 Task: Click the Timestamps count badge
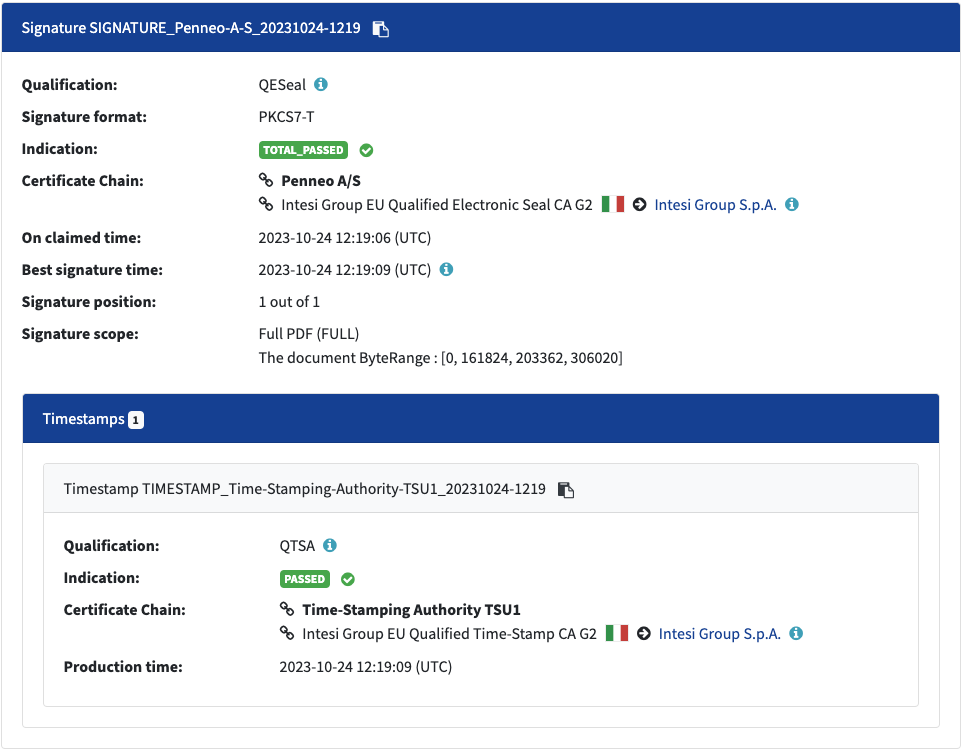tap(136, 420)
